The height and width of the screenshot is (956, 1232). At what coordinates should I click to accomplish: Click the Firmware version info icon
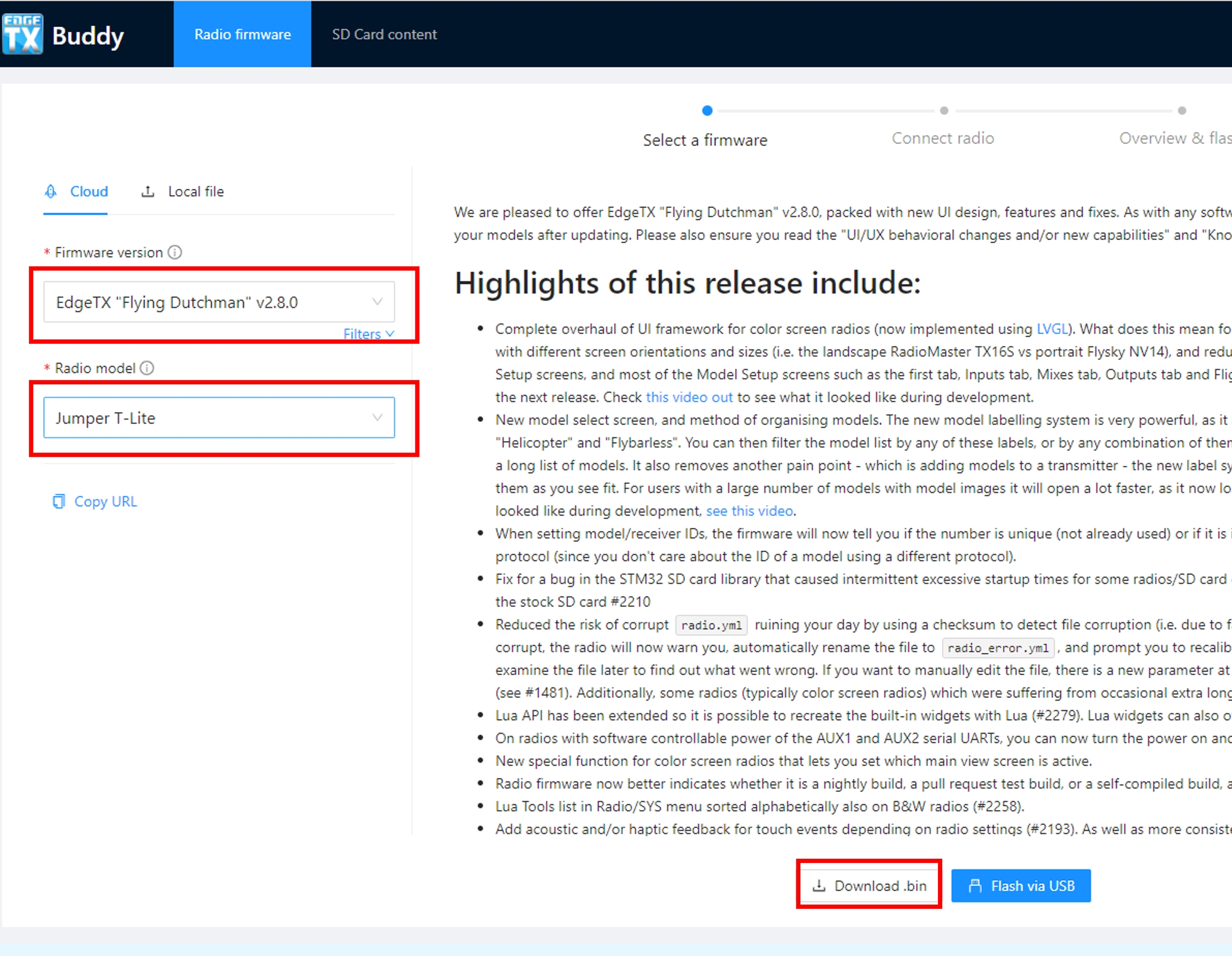click(x=175, y=252)
